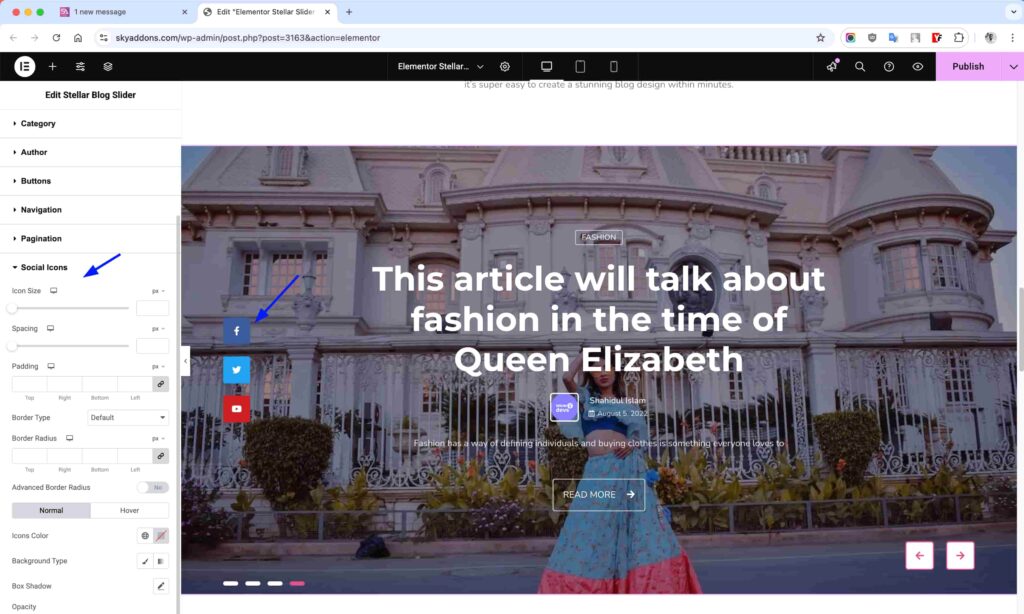
Task: Toggle linked values for Padding
Action: [x=161, y=384]
